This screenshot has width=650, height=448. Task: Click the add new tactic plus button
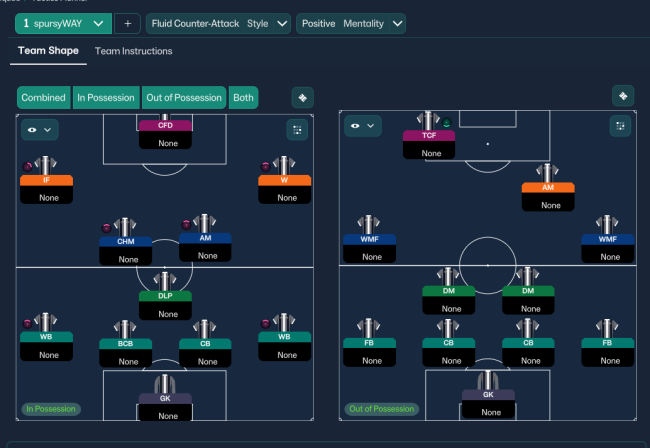(x=128, y=23)
